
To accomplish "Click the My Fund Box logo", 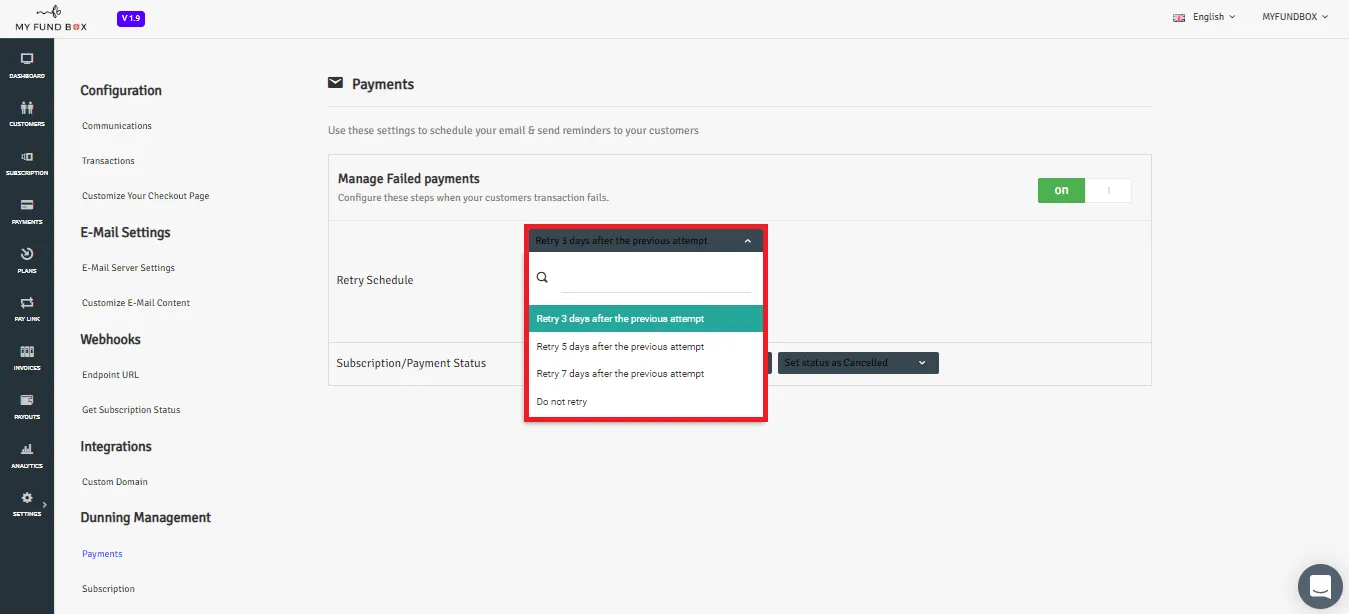I will coord(51,18).
